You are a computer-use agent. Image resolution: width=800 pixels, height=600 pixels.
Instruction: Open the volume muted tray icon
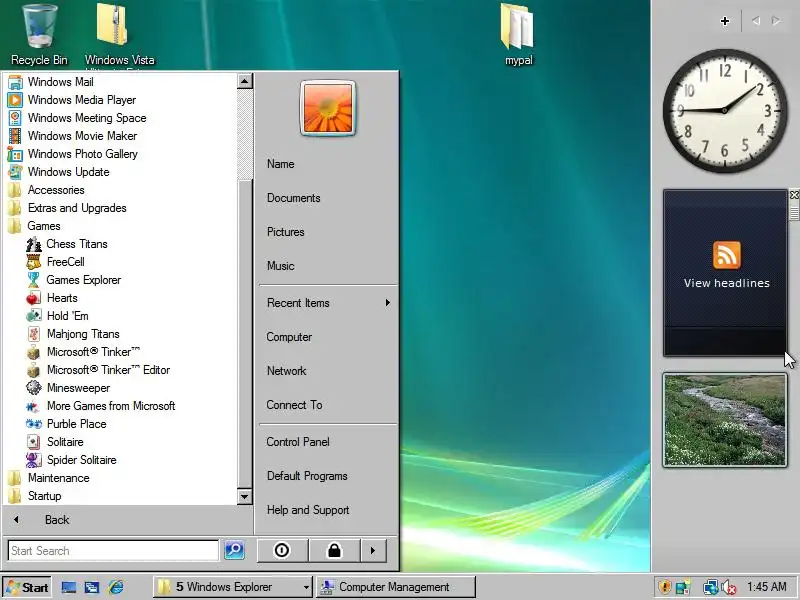point(729,587)
